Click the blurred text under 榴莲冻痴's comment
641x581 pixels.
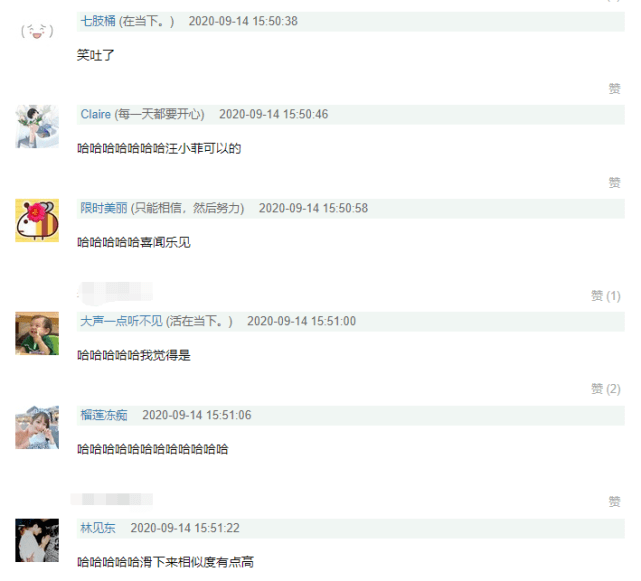pos(112,500)
